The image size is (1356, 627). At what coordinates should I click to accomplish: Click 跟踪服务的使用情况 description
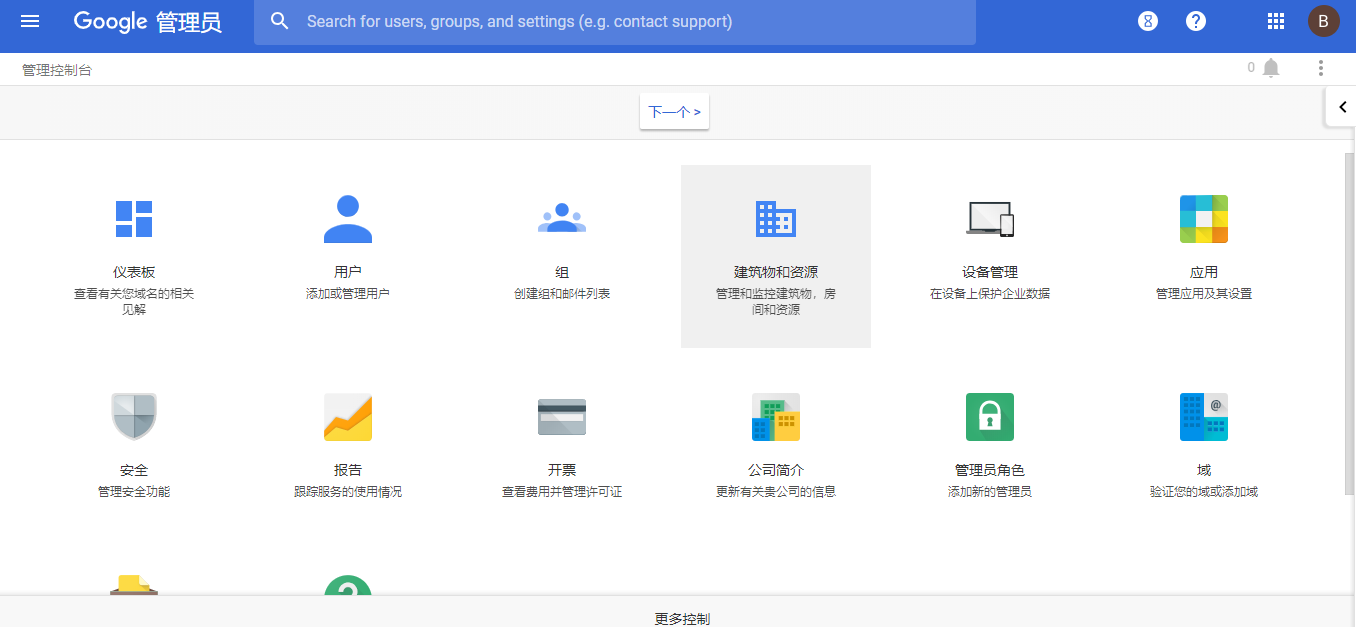tap(348, 492)
